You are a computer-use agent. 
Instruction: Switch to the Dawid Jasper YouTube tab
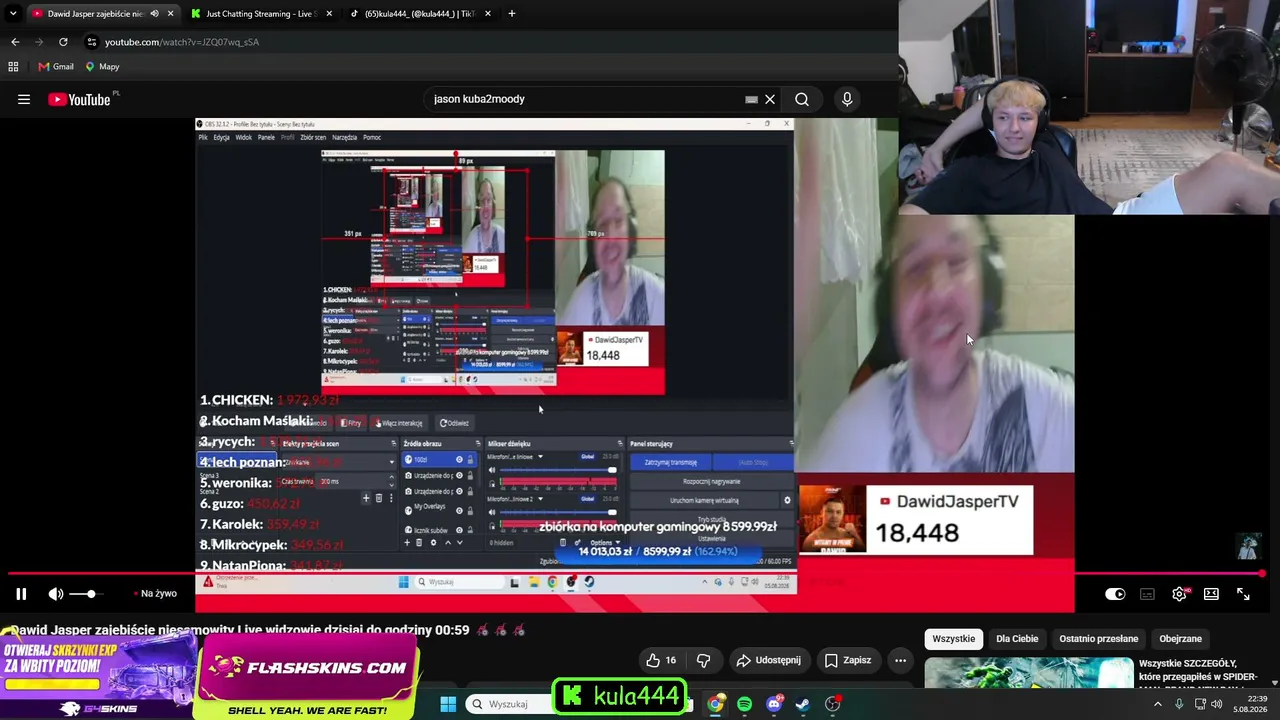pyautogui.click(x=95, y=14)
